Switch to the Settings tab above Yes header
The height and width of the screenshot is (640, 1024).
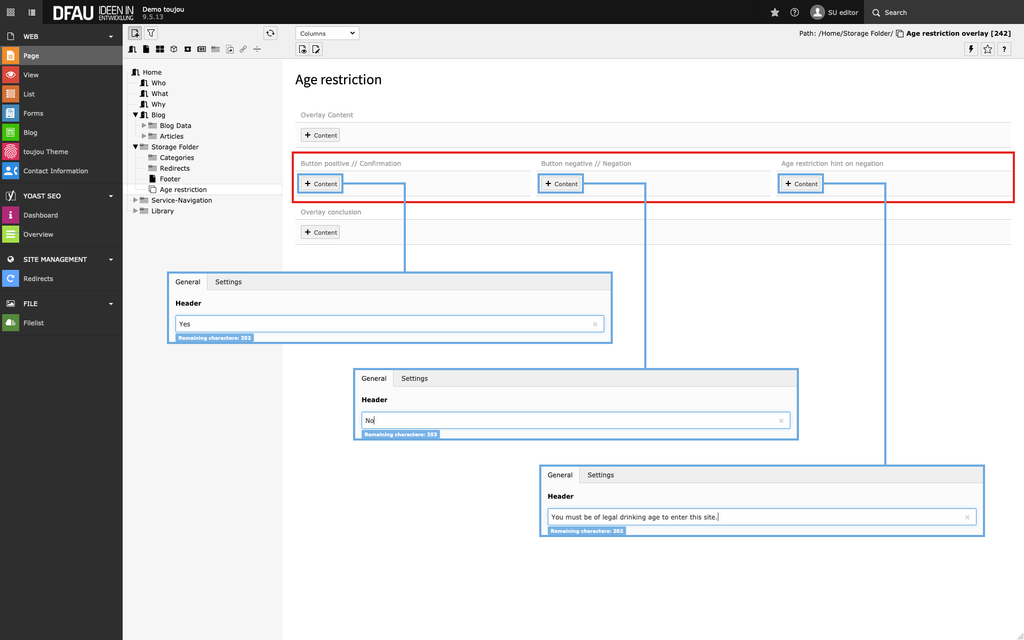click(228, 282)
